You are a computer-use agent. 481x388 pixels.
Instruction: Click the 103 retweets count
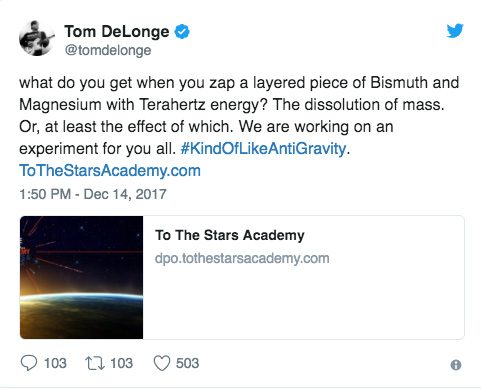[122, 363]
